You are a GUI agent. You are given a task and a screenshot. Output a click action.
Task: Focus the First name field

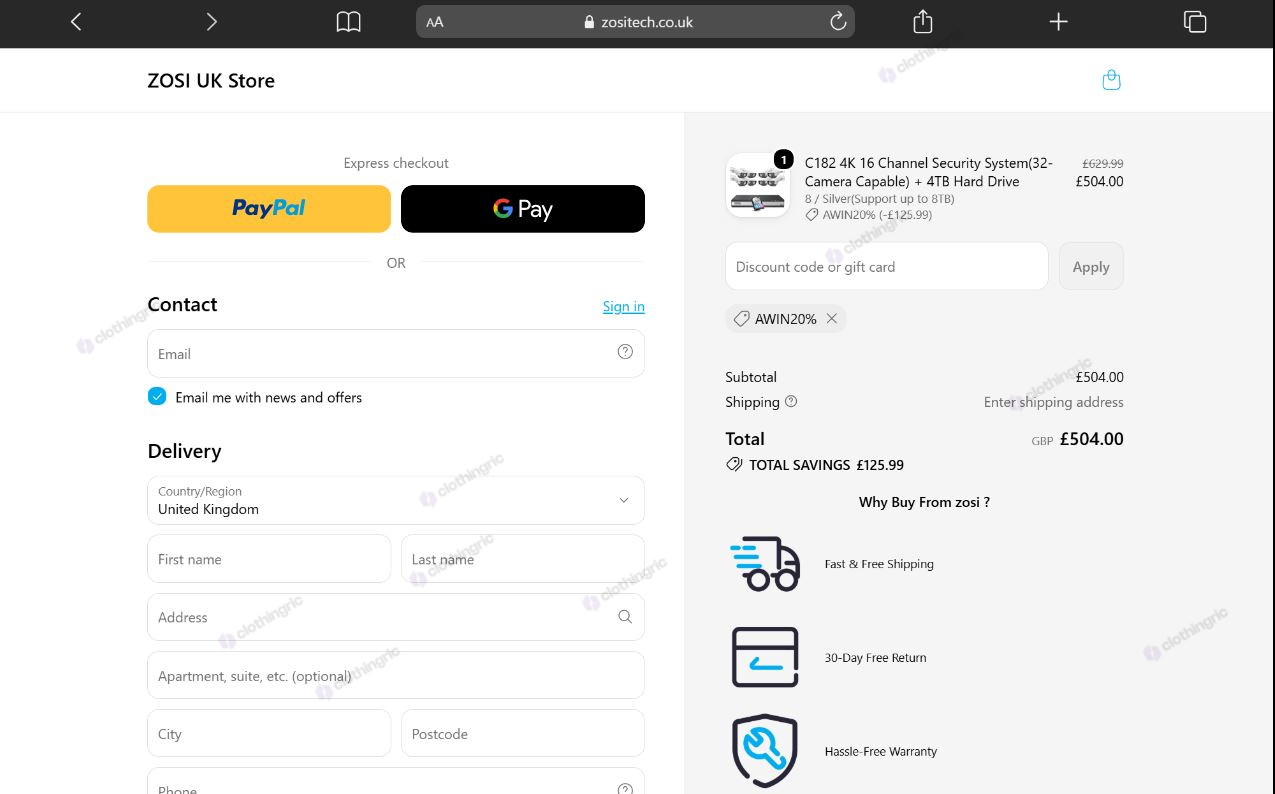click(269, 559)
